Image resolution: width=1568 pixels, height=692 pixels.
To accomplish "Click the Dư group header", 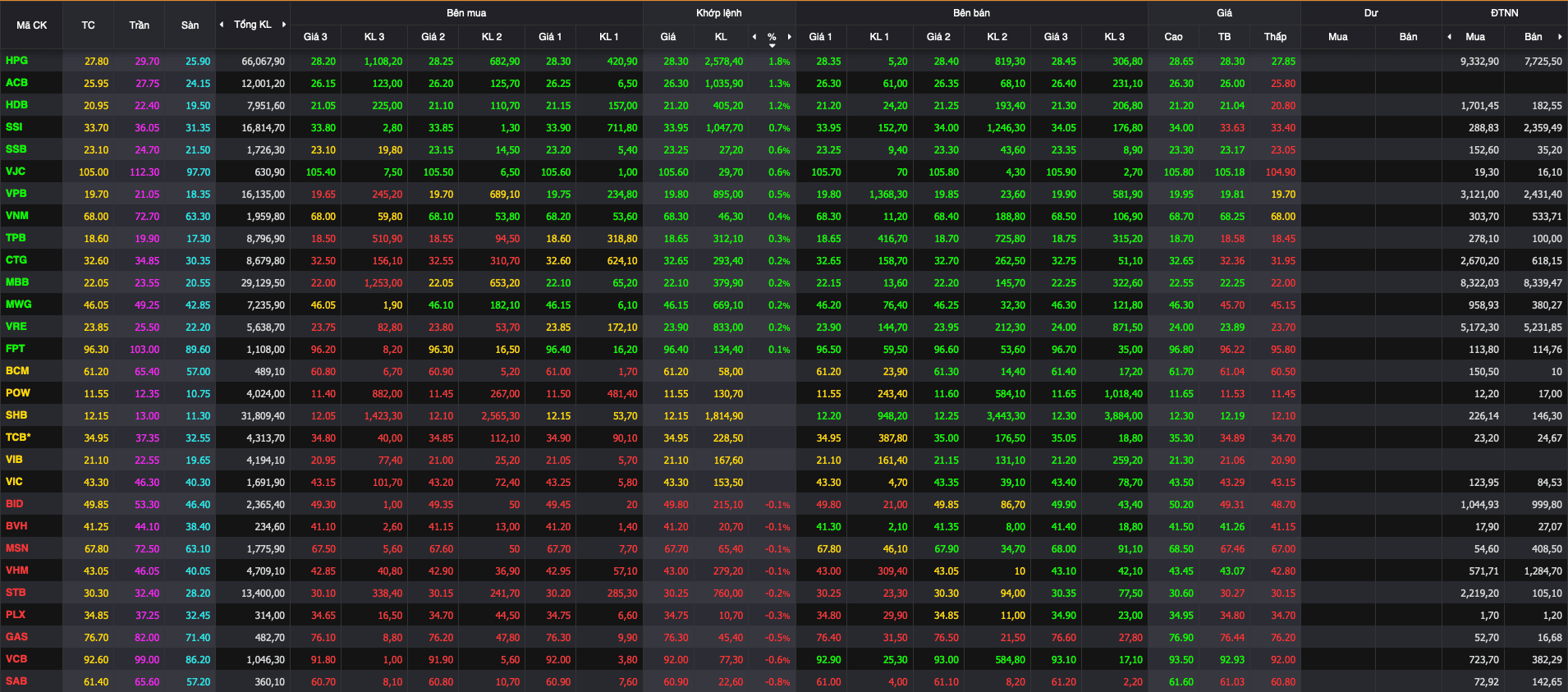I will click(1371, 13).
